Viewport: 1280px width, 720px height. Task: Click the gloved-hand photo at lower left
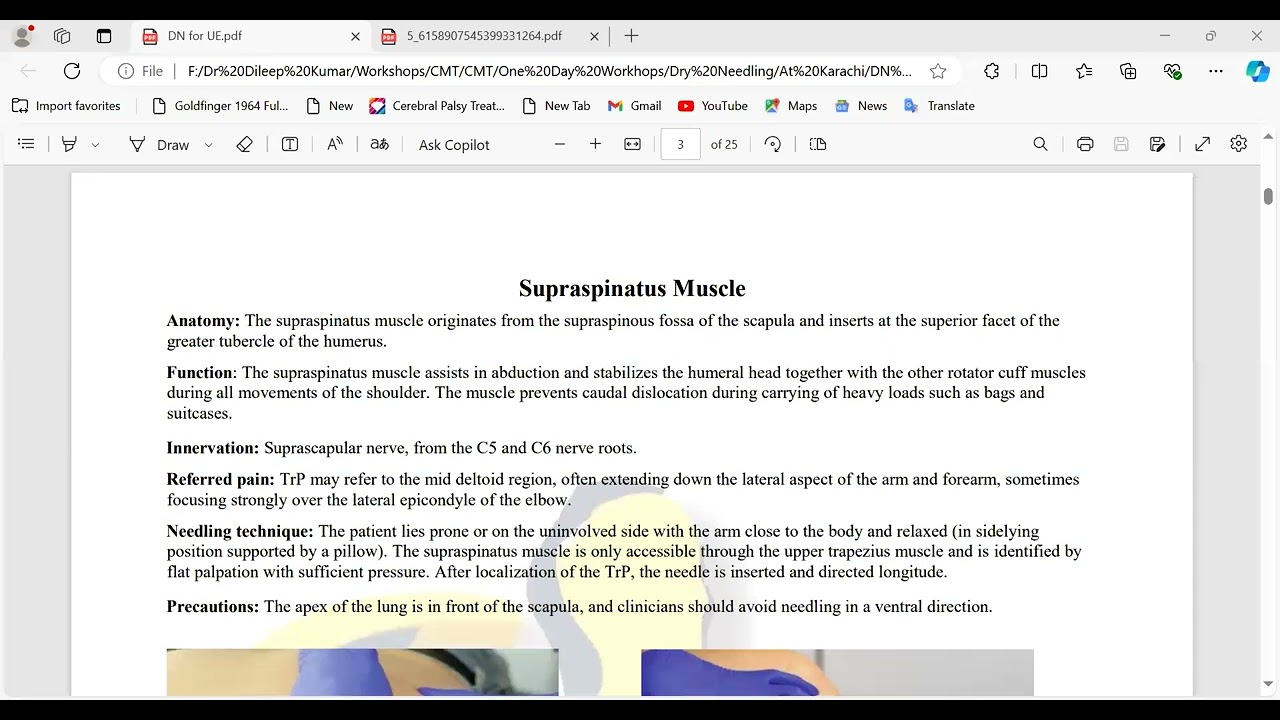pos(362,672)
